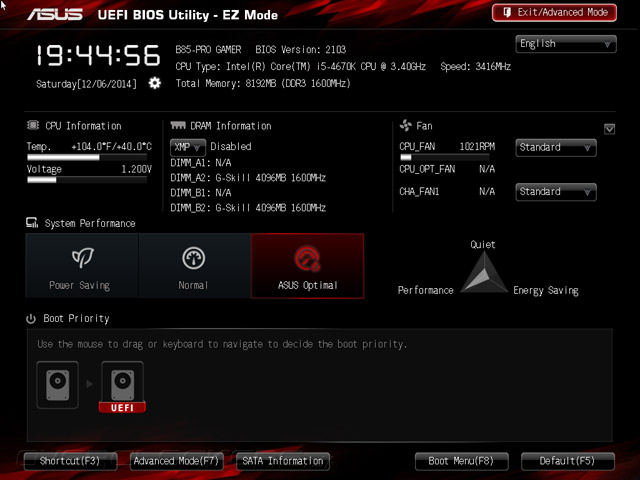
Task: Click the UEFI red label under drive
Action: (x=122, y=408)
